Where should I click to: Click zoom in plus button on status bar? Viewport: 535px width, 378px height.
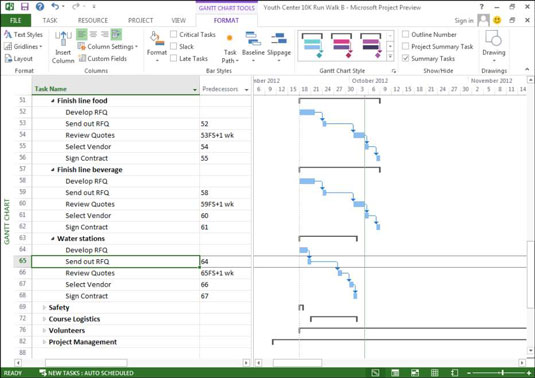[529, 373]
